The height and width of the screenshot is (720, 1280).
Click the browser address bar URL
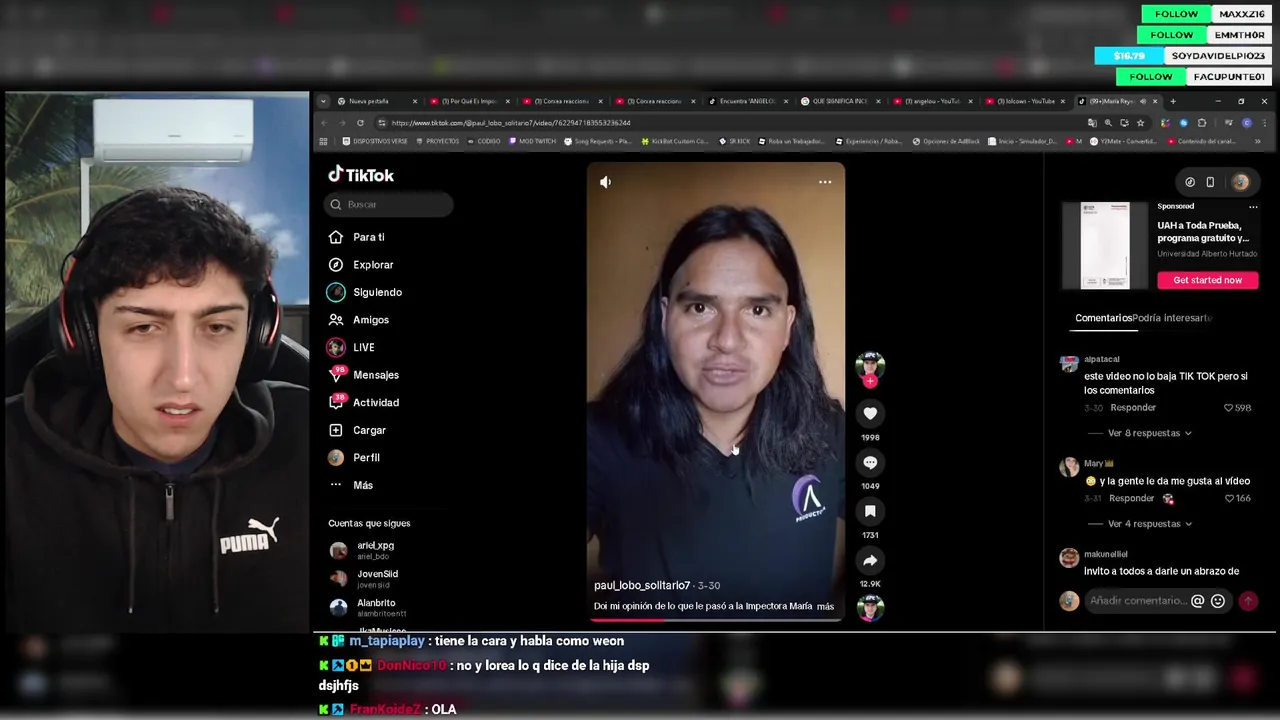[510, 123]
